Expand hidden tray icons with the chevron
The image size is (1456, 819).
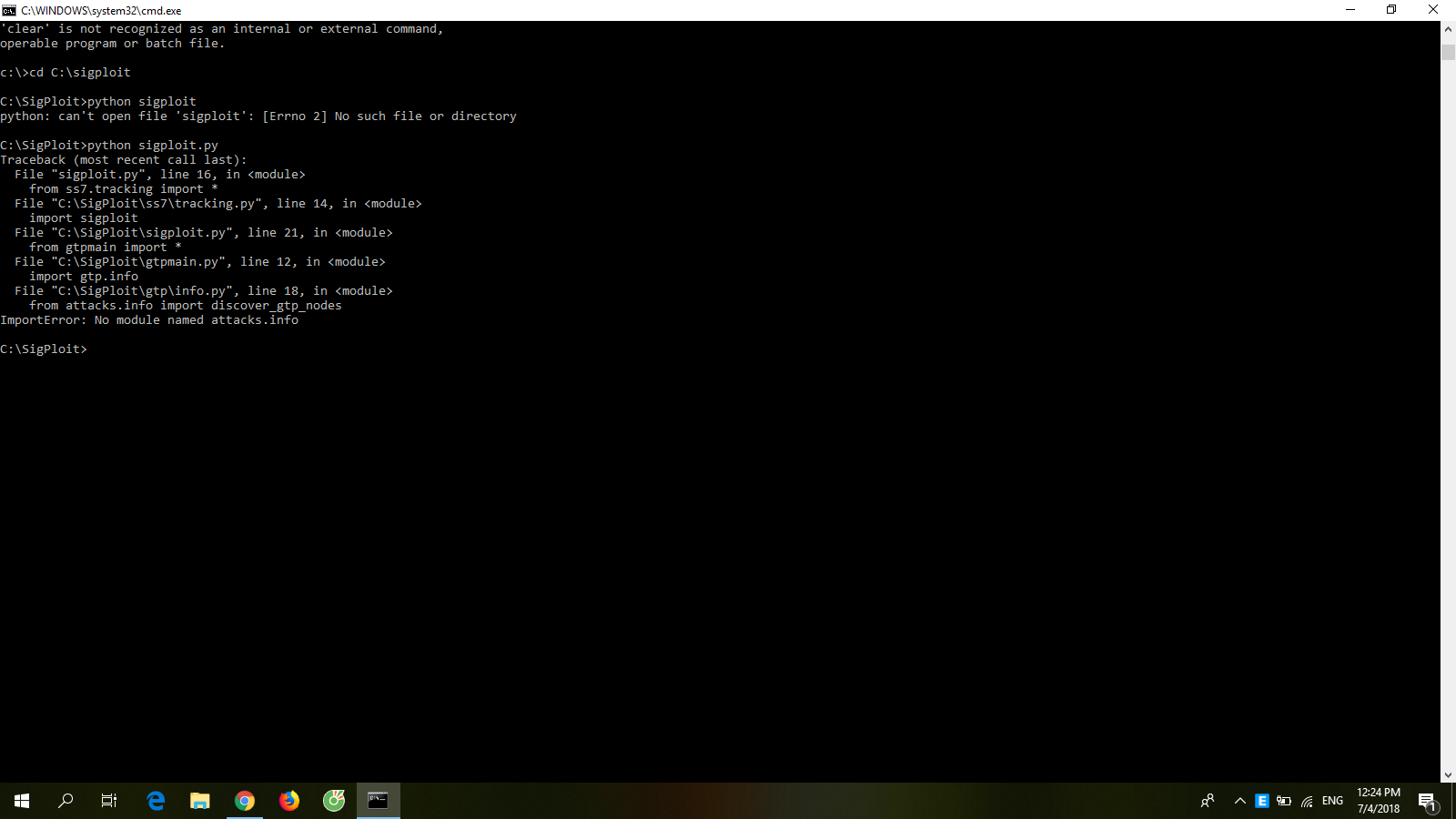click(1239, 801)
